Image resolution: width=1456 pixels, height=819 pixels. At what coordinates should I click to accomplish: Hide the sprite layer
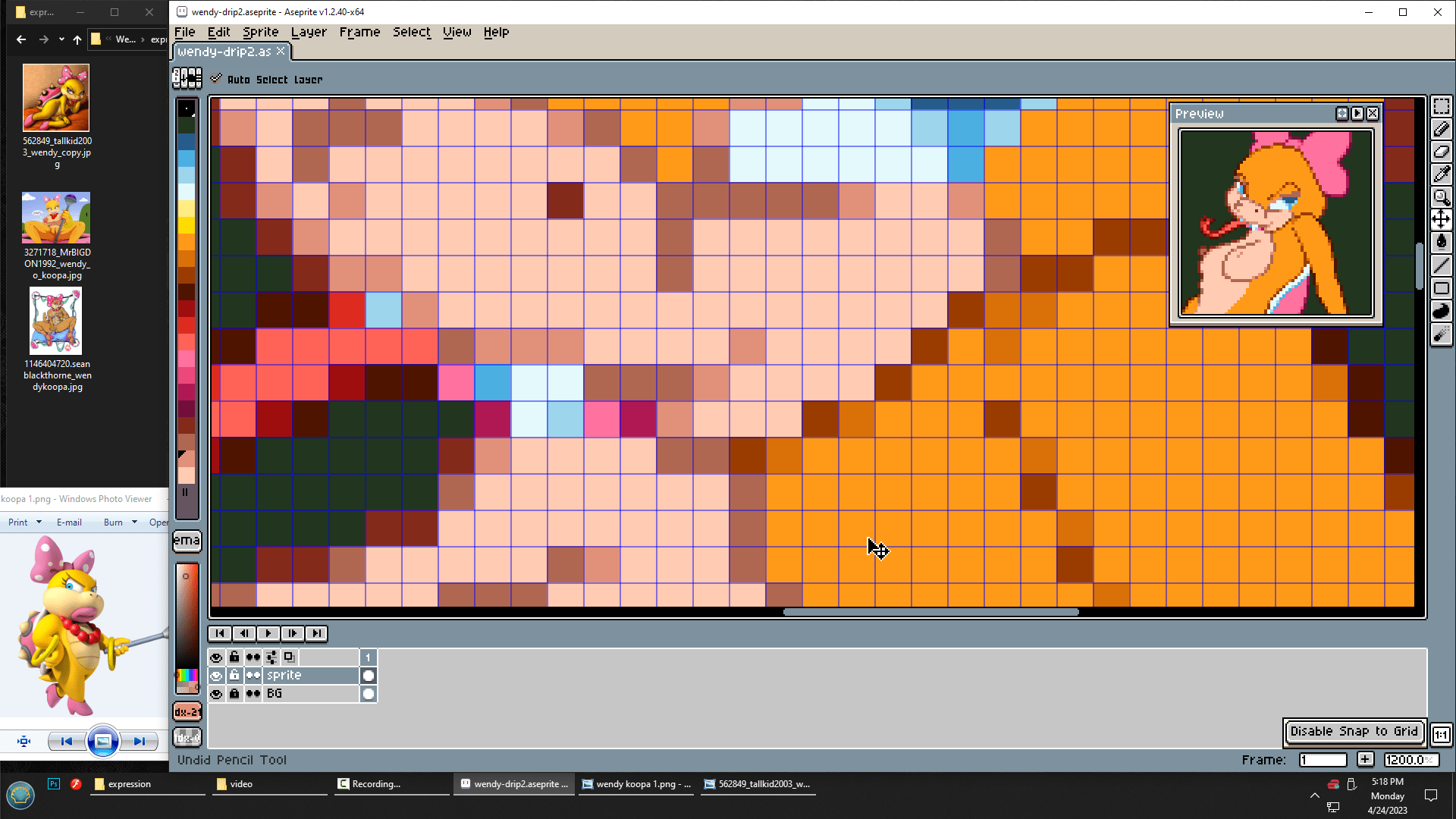(x=216, y=675)
